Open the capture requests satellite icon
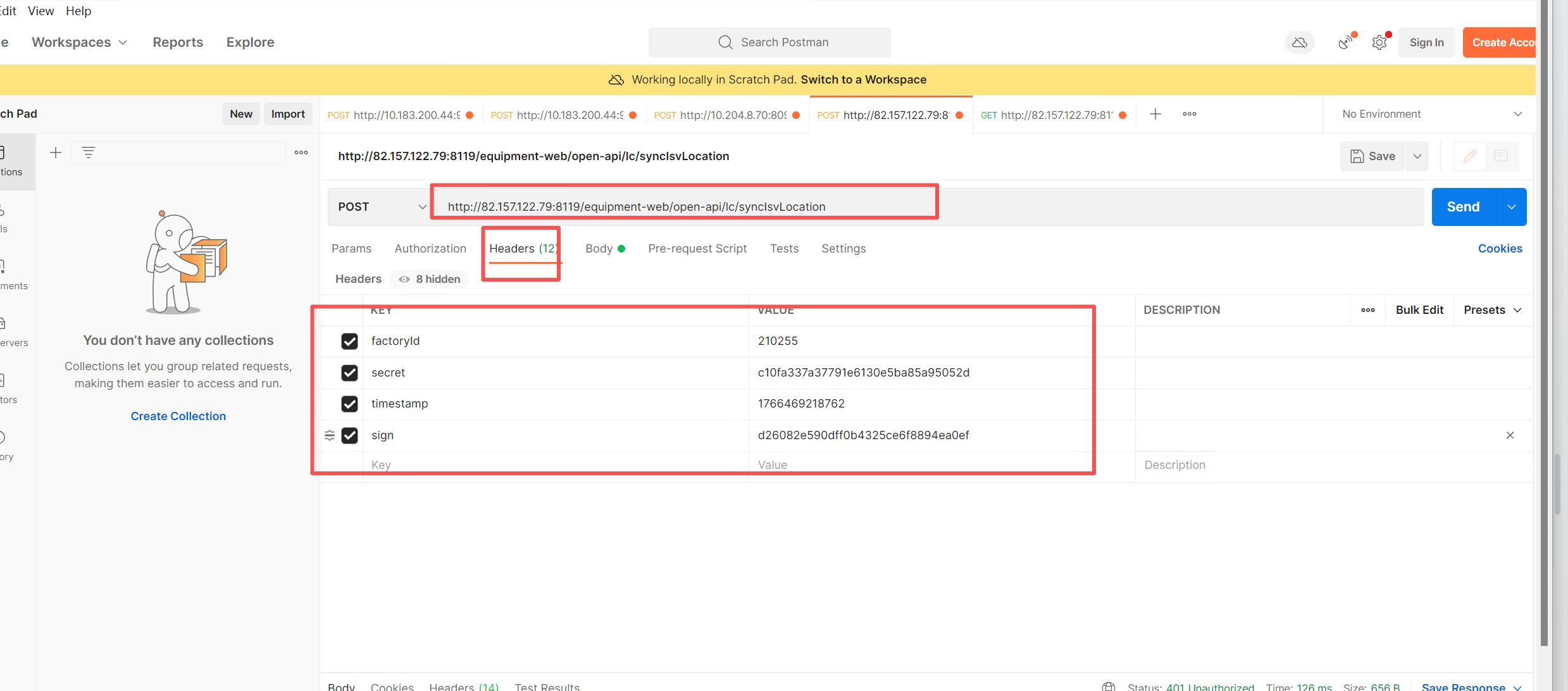This screenshot has height=691, width=1568. 1345,42
